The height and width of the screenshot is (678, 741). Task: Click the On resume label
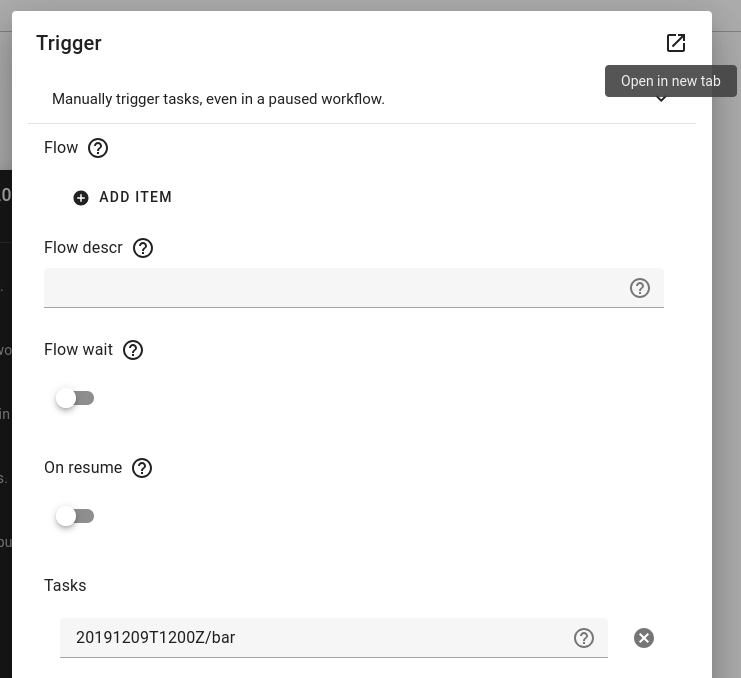pos(83,468)
